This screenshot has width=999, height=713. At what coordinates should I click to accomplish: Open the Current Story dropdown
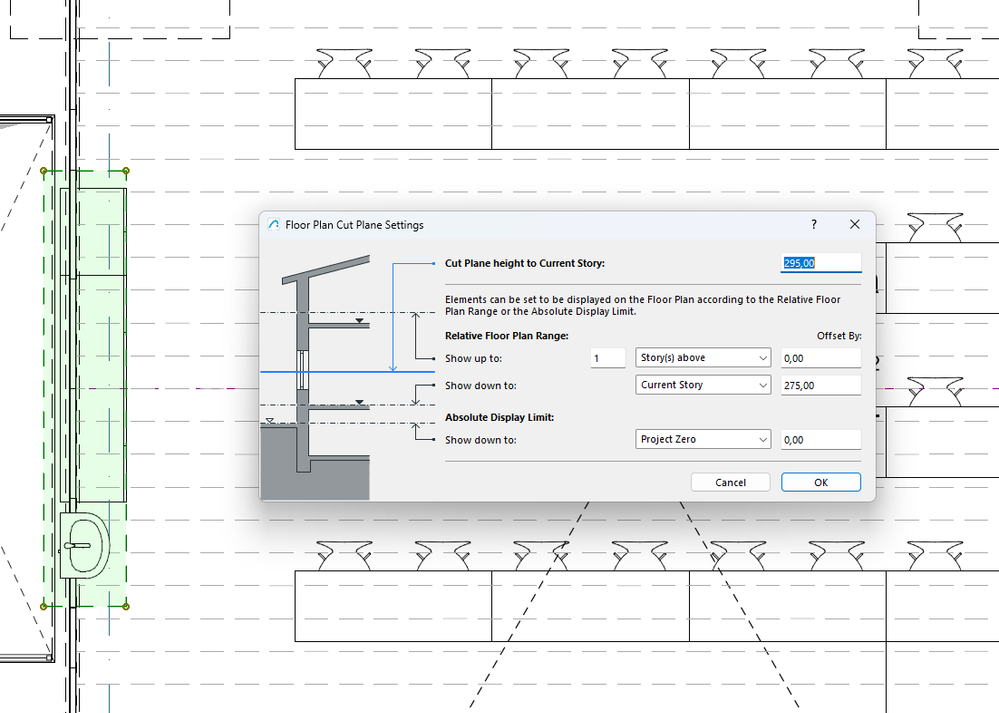[703, 385]
